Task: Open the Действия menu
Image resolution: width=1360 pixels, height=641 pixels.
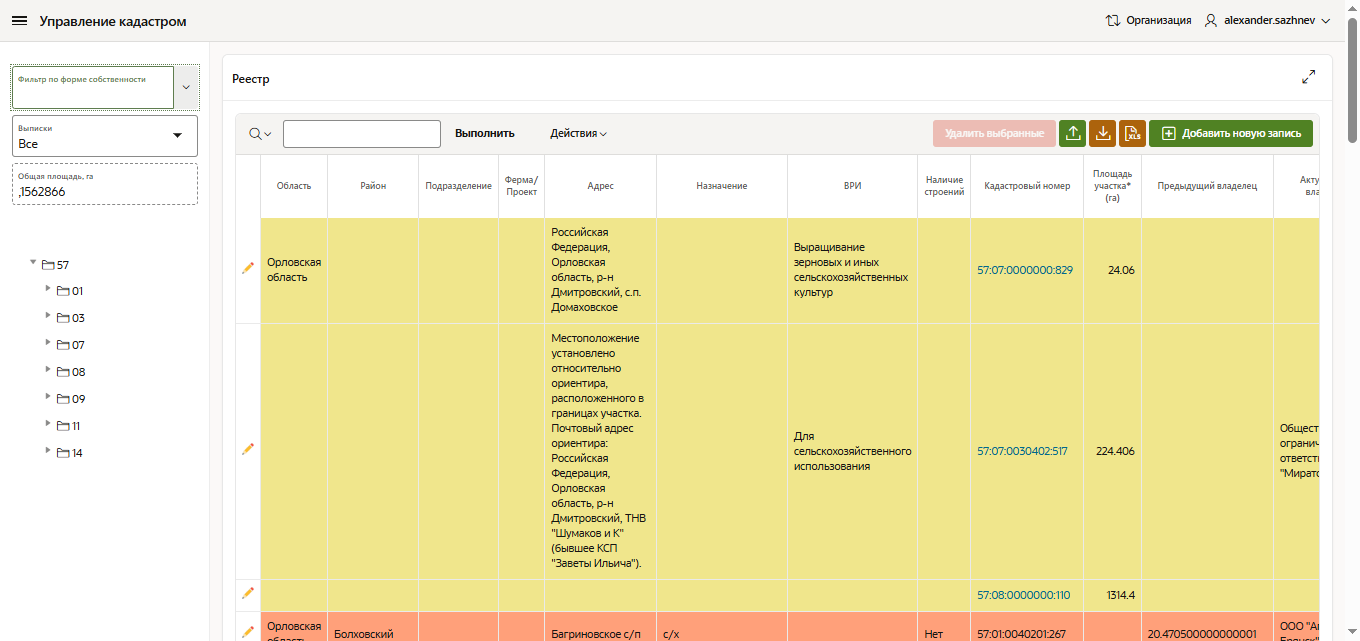Action: (578, 134)
